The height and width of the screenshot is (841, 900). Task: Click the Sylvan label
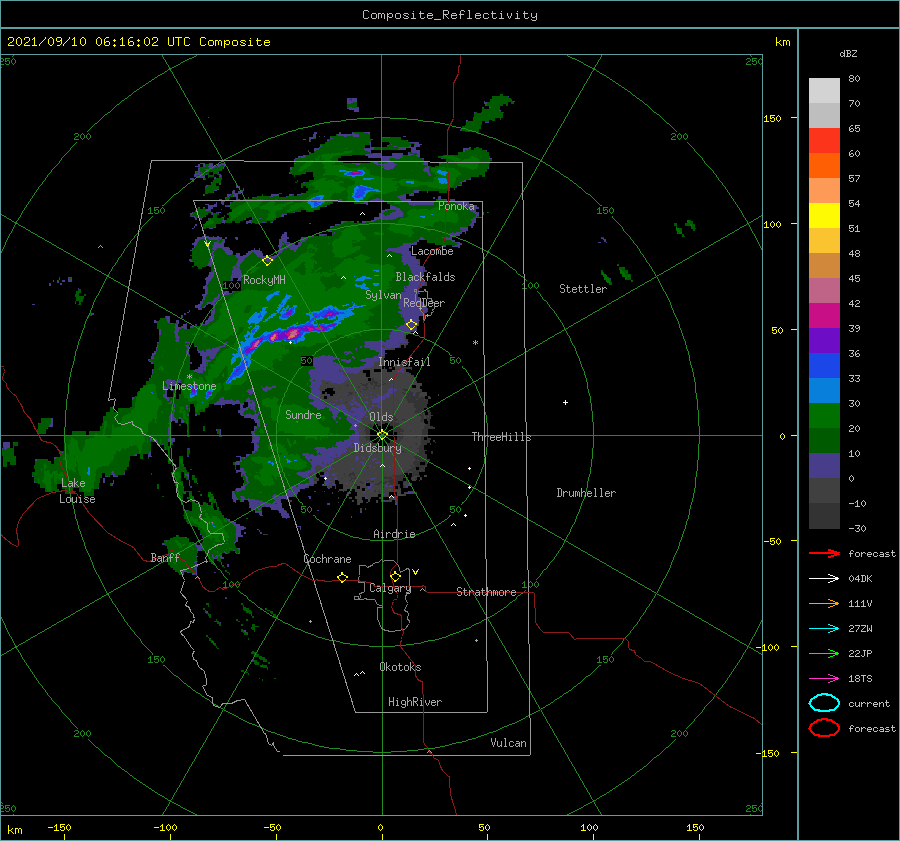tap(383, 295)
